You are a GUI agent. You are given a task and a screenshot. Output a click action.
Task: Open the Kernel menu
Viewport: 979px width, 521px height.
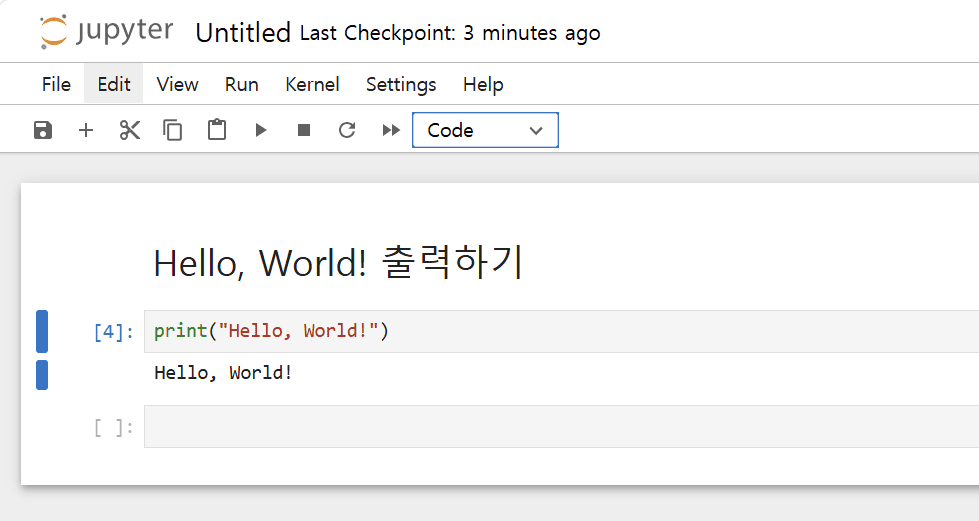[312, 84]
